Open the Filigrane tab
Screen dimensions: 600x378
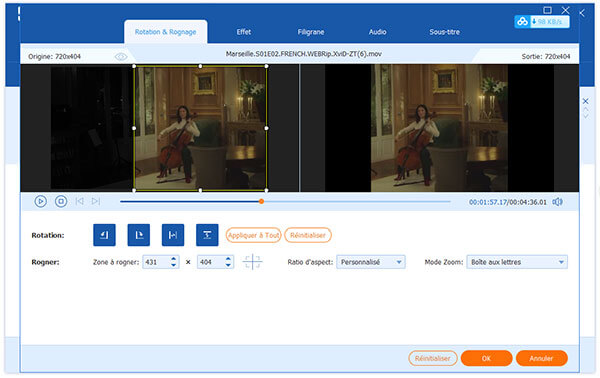pyautogui.click(x=311, y=32)
